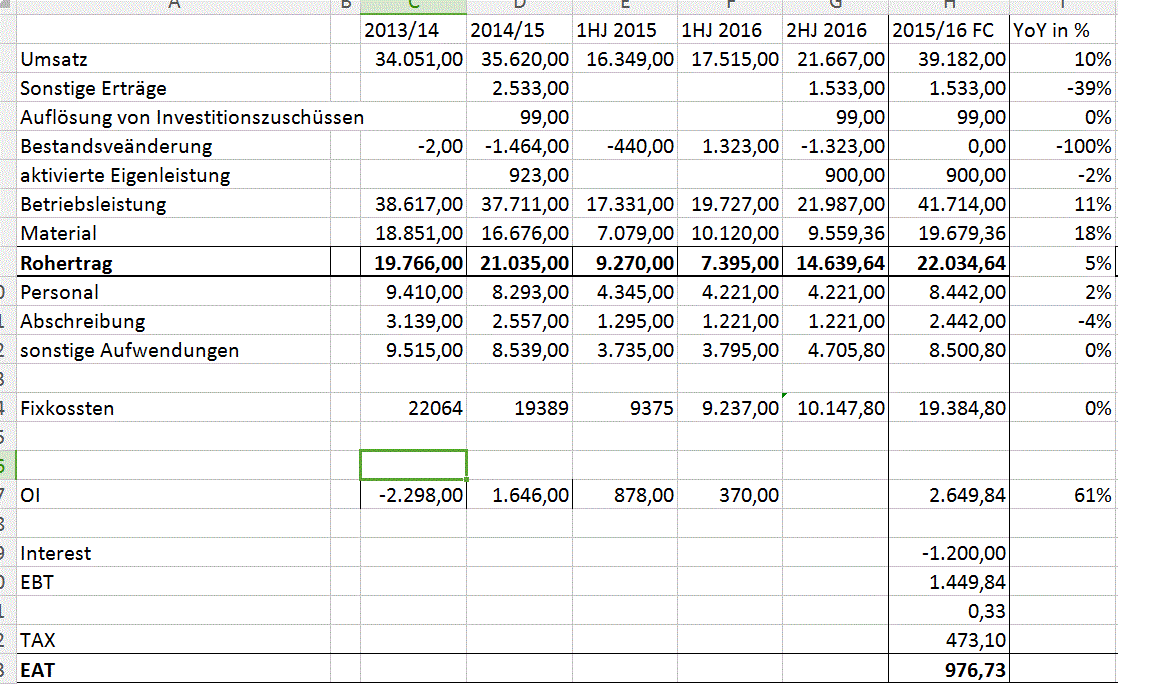Click the cell with 2.533,00
The image size is (1152, 684).
tap(519, 88)
